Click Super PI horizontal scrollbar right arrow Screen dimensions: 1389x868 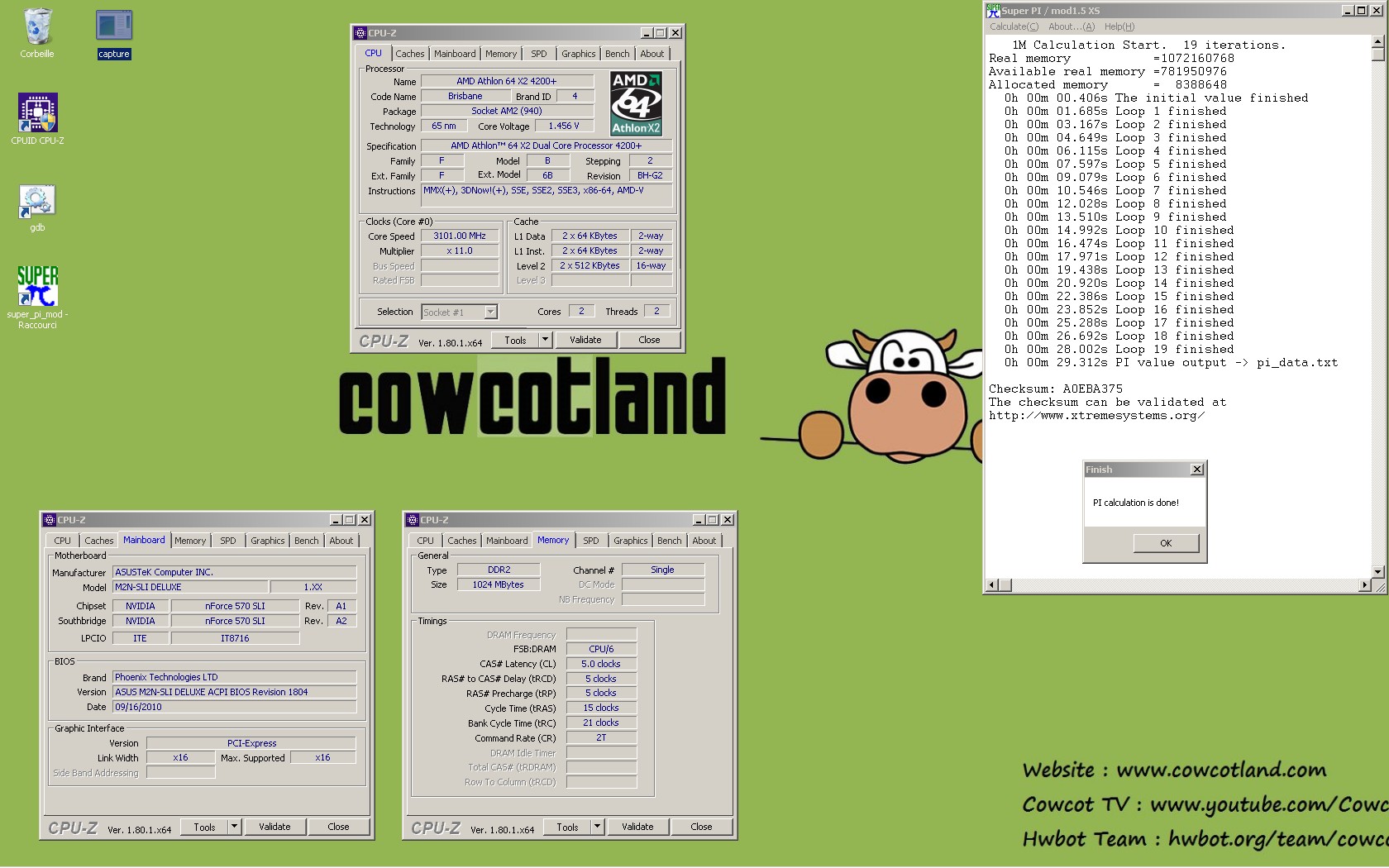click(x=1365, y=585)
